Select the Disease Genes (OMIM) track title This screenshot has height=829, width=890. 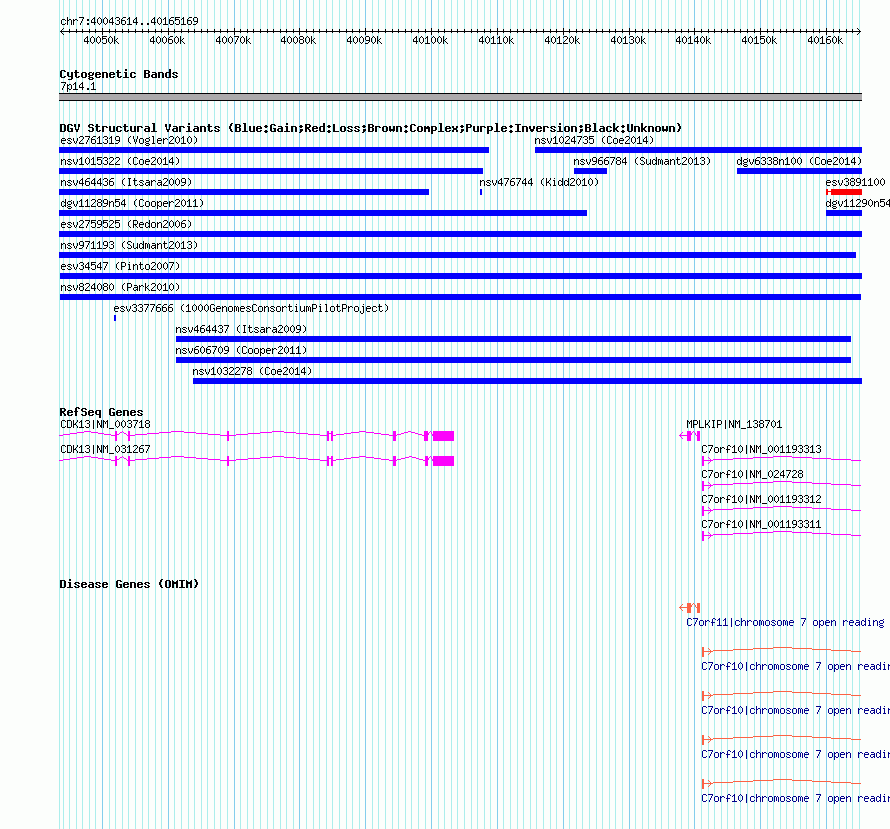(x=129, y=584)
